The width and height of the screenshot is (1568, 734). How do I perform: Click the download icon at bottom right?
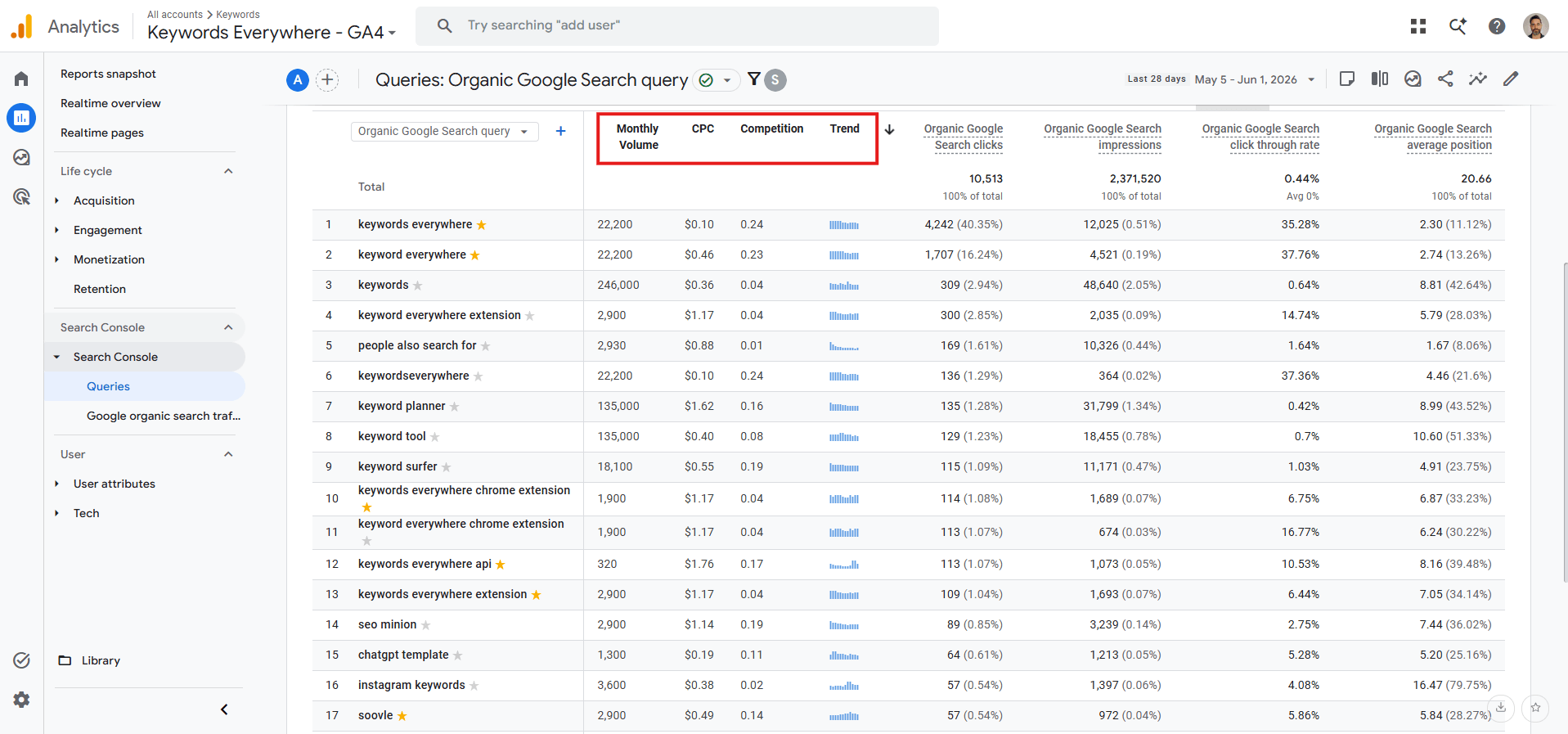tap(1501, 707)
